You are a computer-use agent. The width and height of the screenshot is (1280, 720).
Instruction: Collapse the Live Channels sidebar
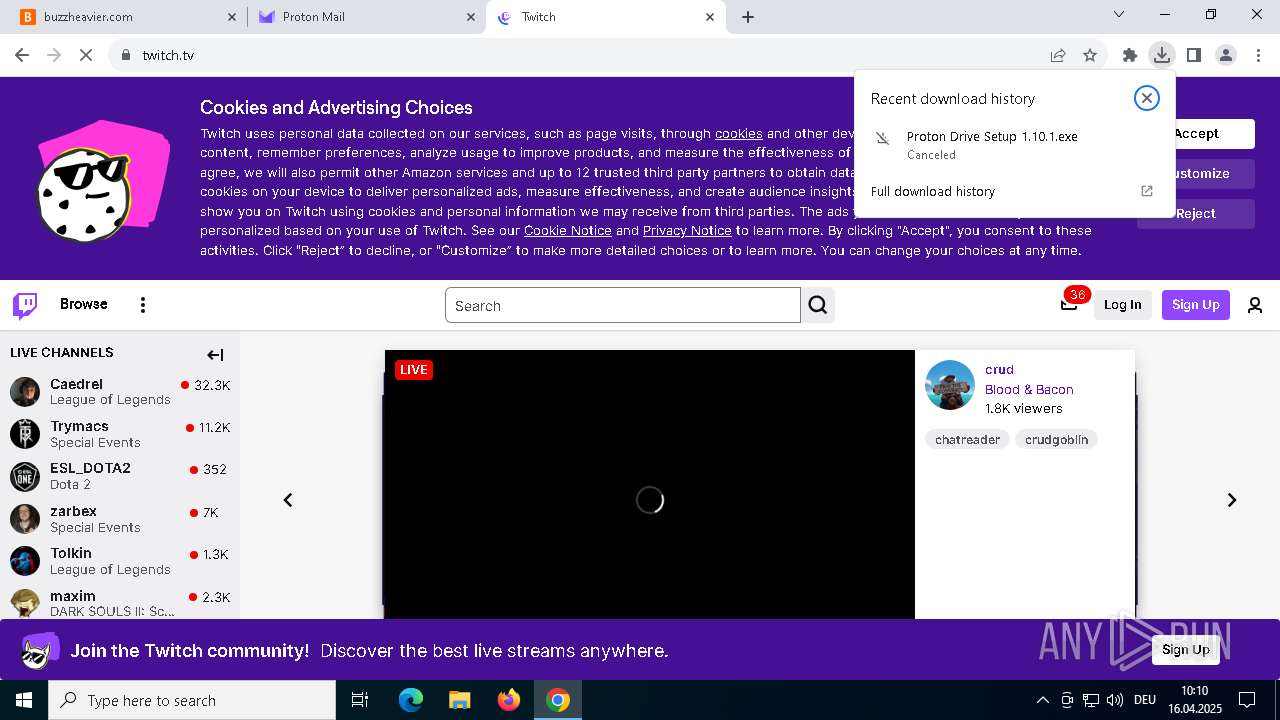click(215, 354)
